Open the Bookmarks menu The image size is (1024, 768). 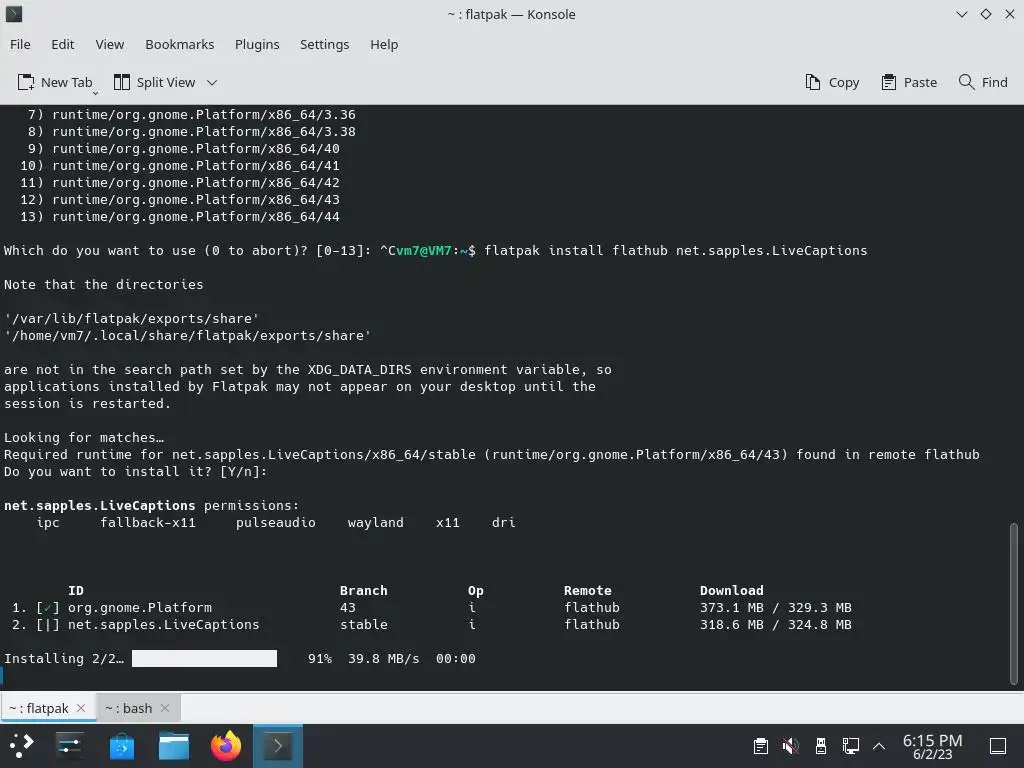tap(180, 44)
